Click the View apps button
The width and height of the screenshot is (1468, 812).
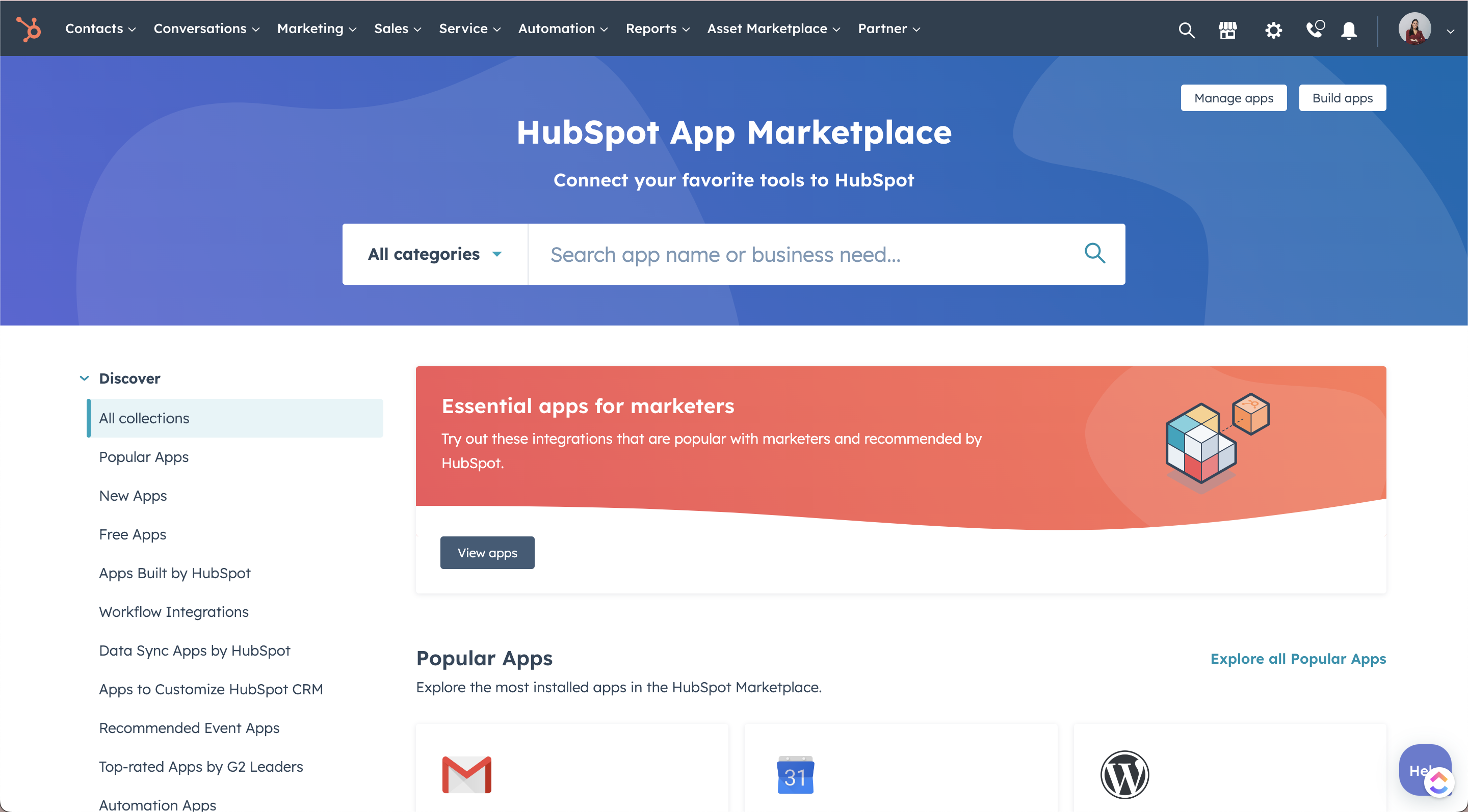pos(488,553)
